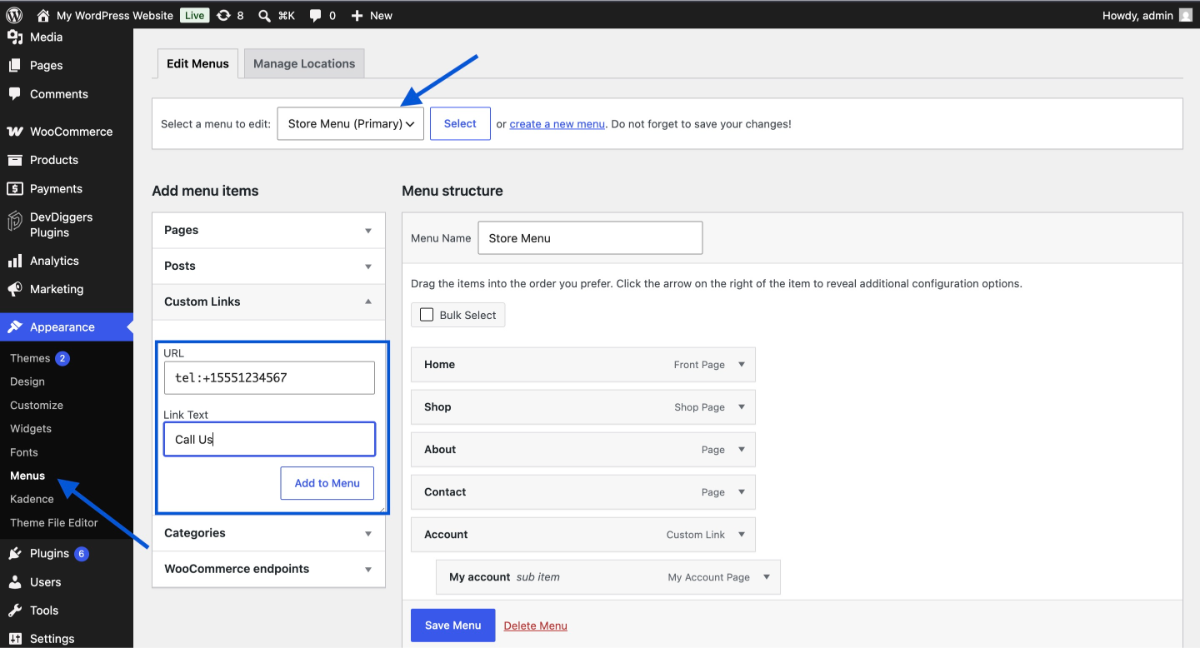Click the create a new menu link
The width and height of the screenshot is (1200, 648).
coord(557,124)
